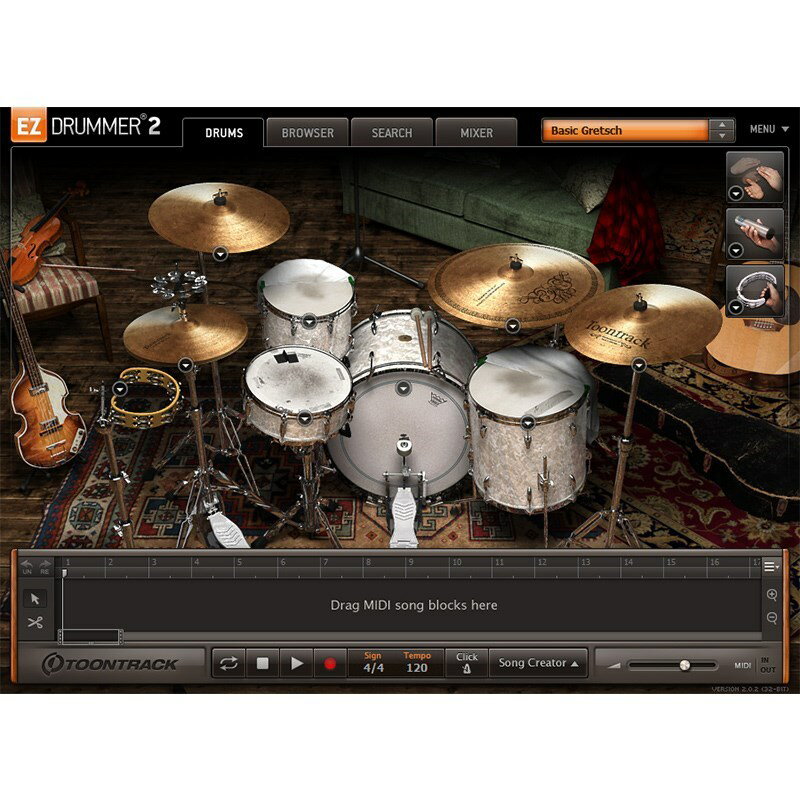Viewport: 800px width, 800px height.
Task: Open the Menu dropdown
Action: (769, 130)
